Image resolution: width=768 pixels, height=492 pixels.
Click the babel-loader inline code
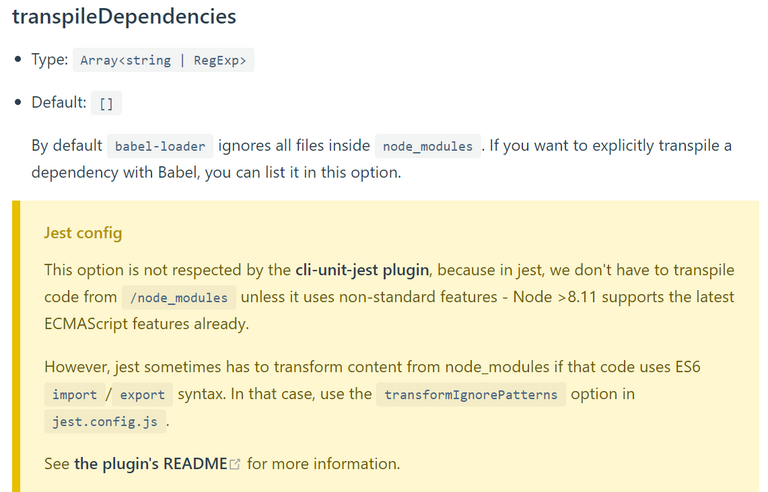tap(160, 146)
